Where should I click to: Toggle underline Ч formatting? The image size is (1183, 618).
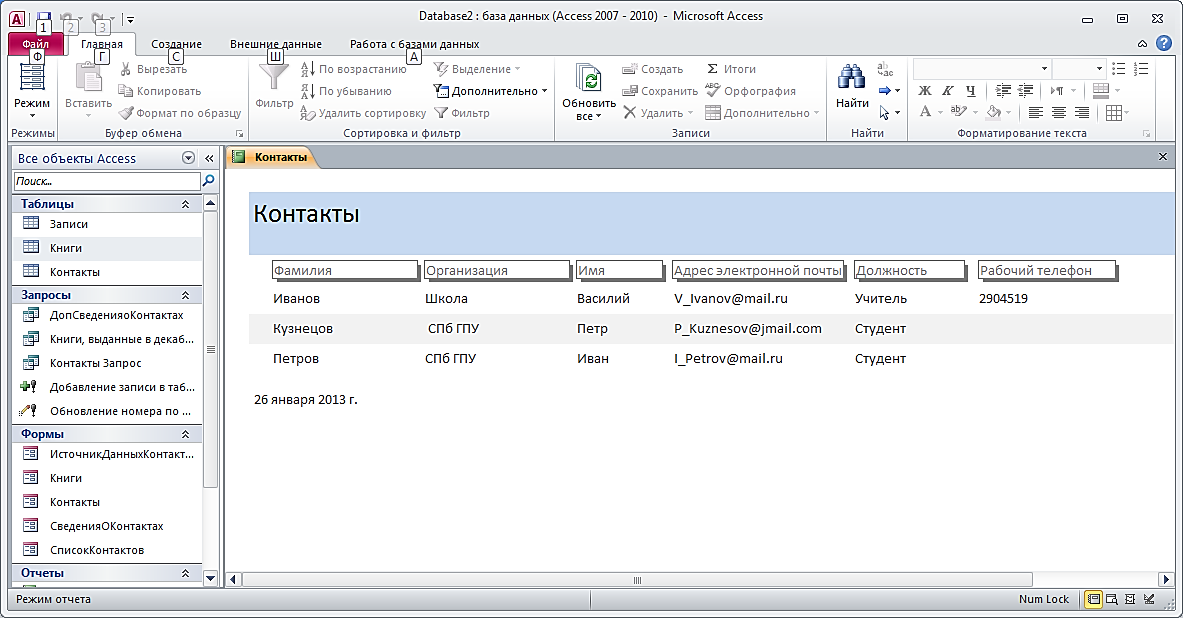tap(970, 91)
